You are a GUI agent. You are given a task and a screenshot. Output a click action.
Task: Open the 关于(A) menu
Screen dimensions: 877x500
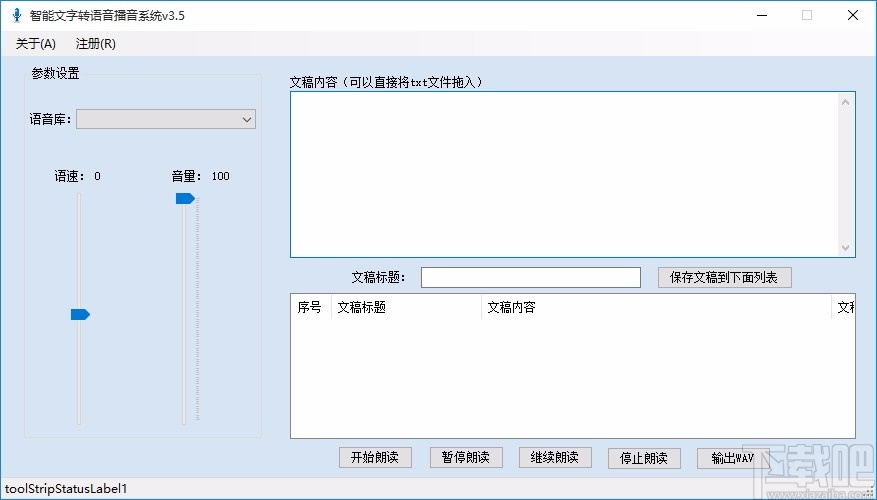pos(36,44)
